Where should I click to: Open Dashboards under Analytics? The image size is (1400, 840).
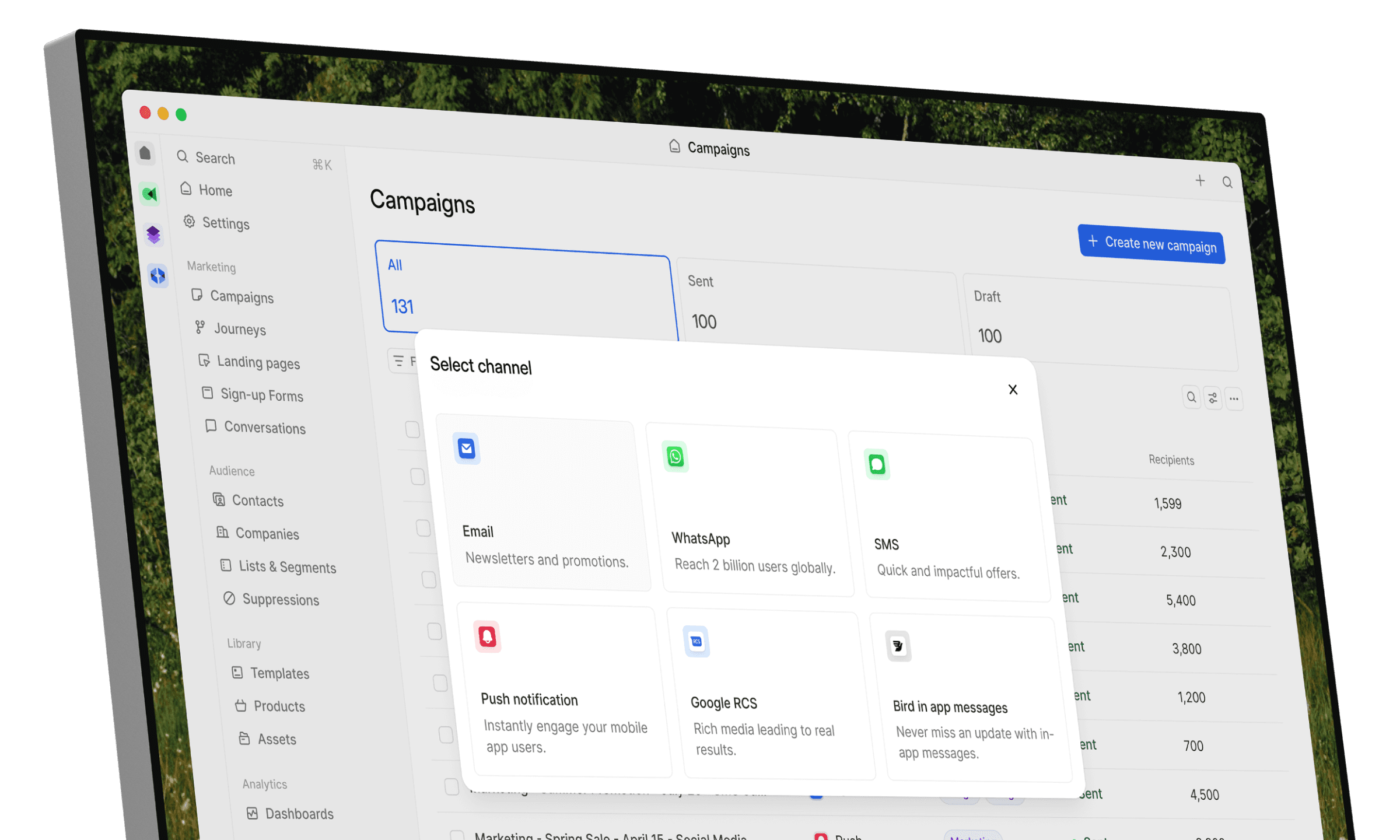tap(290, 813)
